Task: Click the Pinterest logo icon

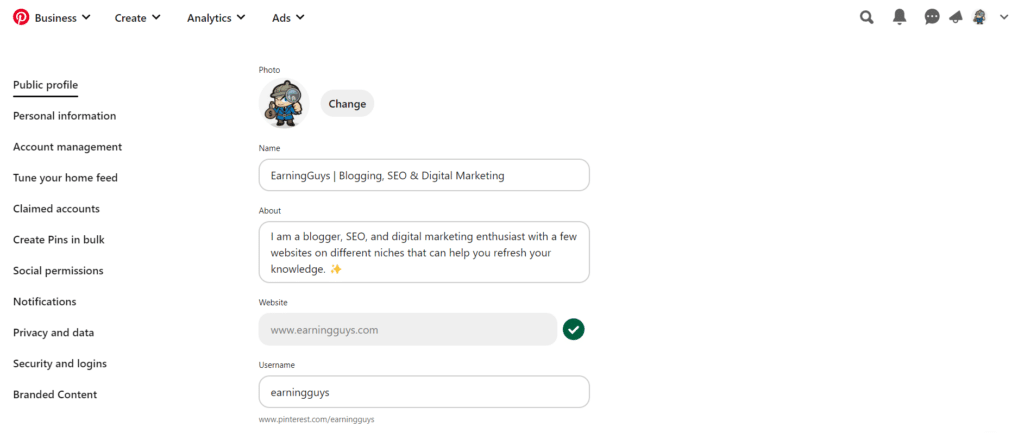Action: tap(21, 17)
